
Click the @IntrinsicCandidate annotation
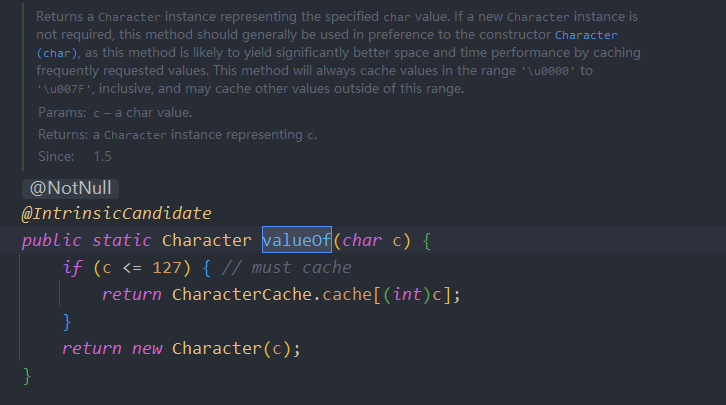tap(116, 213)
